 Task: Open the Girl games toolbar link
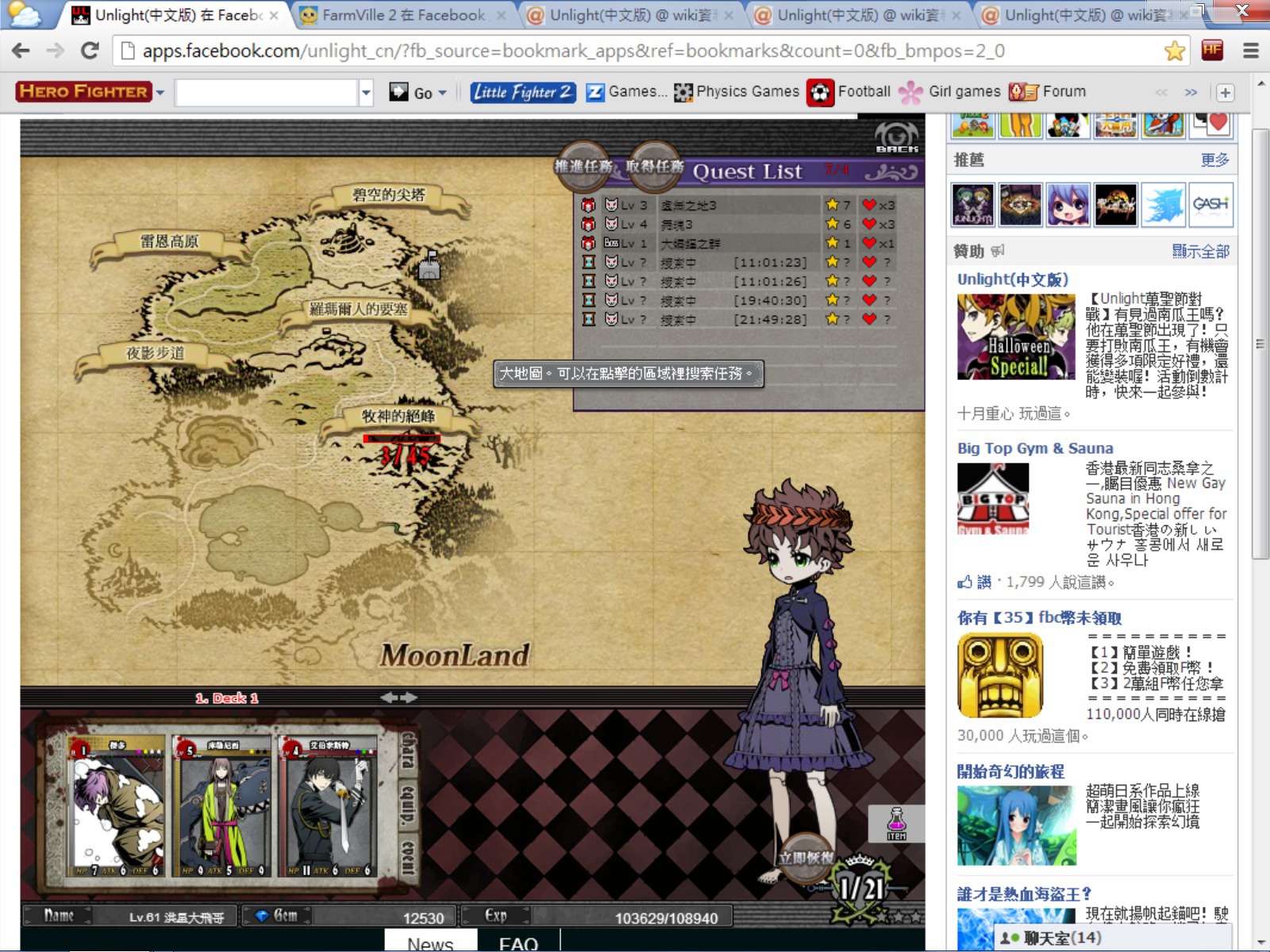(949, 92)
